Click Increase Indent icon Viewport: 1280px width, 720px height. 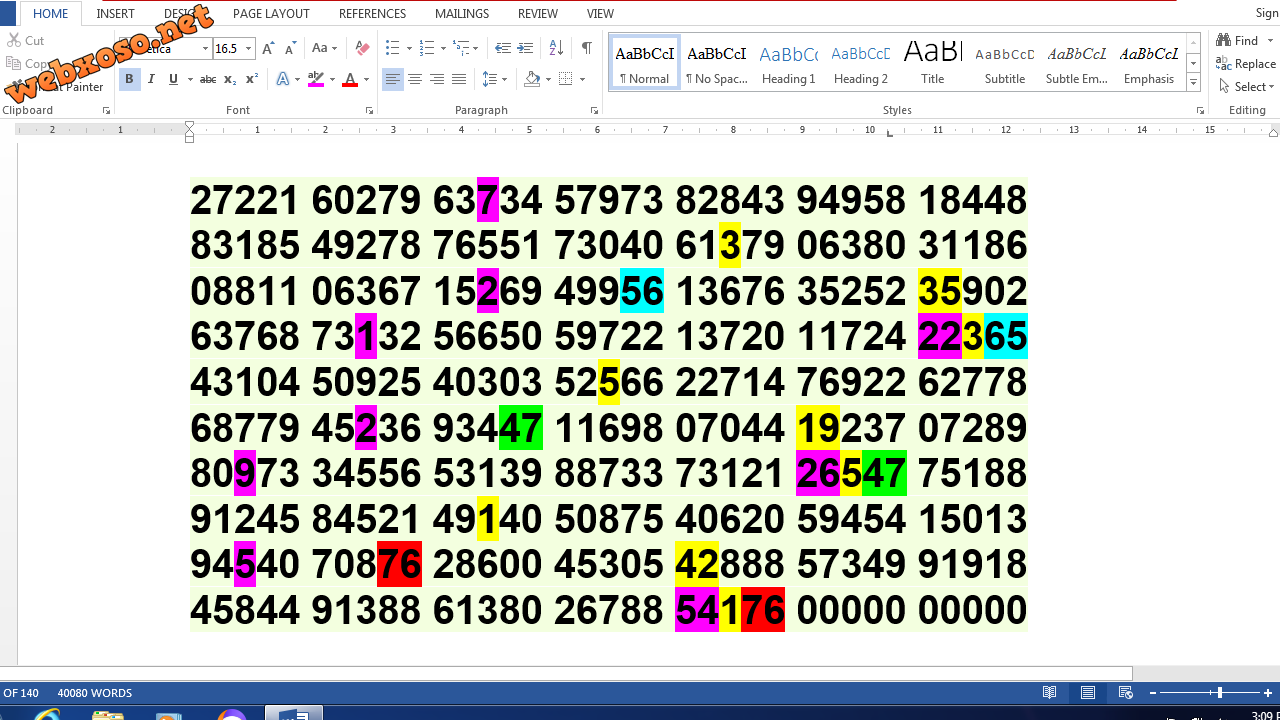(525, 48)
